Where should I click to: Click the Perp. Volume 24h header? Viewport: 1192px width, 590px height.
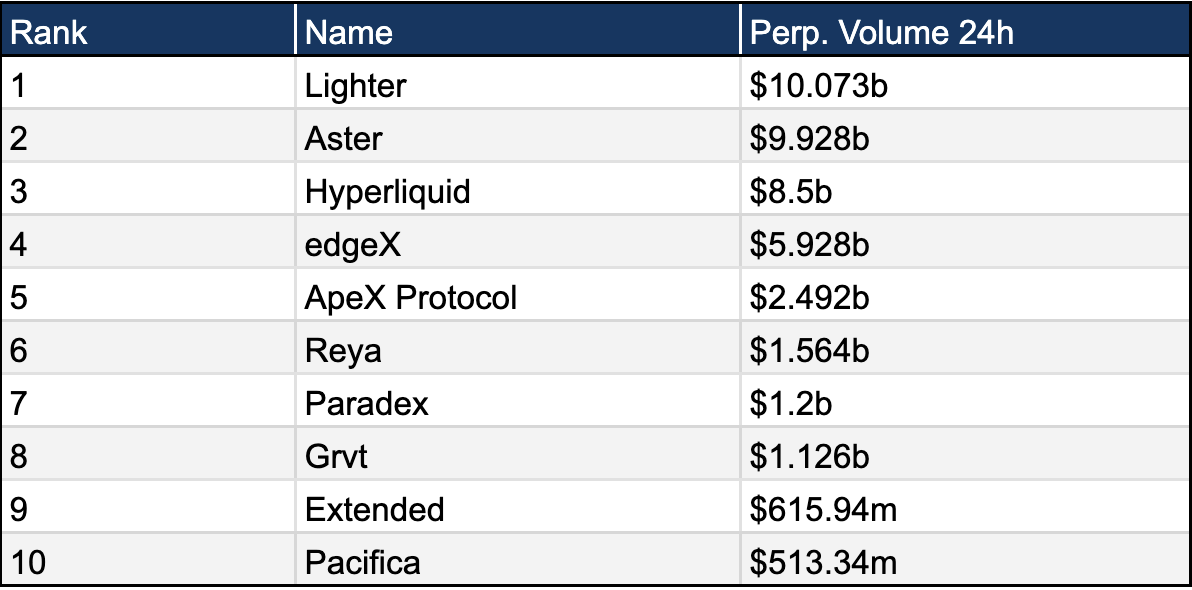coord(881,33)
